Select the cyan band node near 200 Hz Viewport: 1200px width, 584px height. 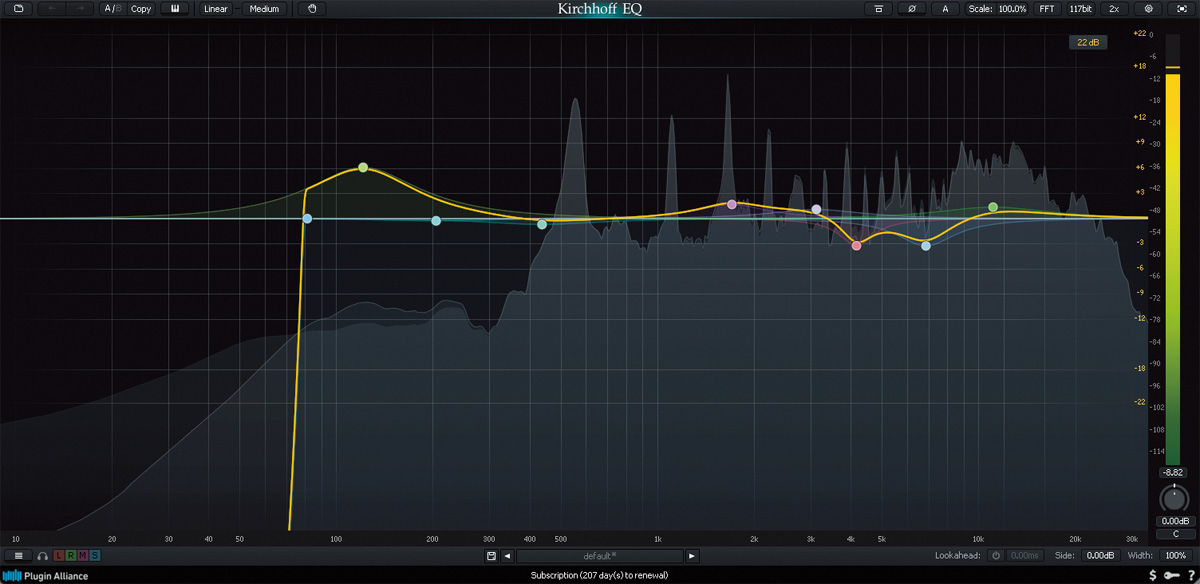tap(436, 220)
